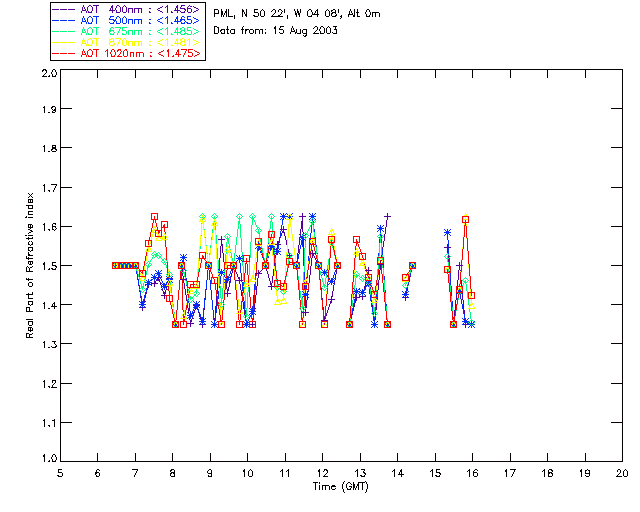Click the x-axis tick label 6
This screenshot has height=512, width=640.
click(98, 473)
